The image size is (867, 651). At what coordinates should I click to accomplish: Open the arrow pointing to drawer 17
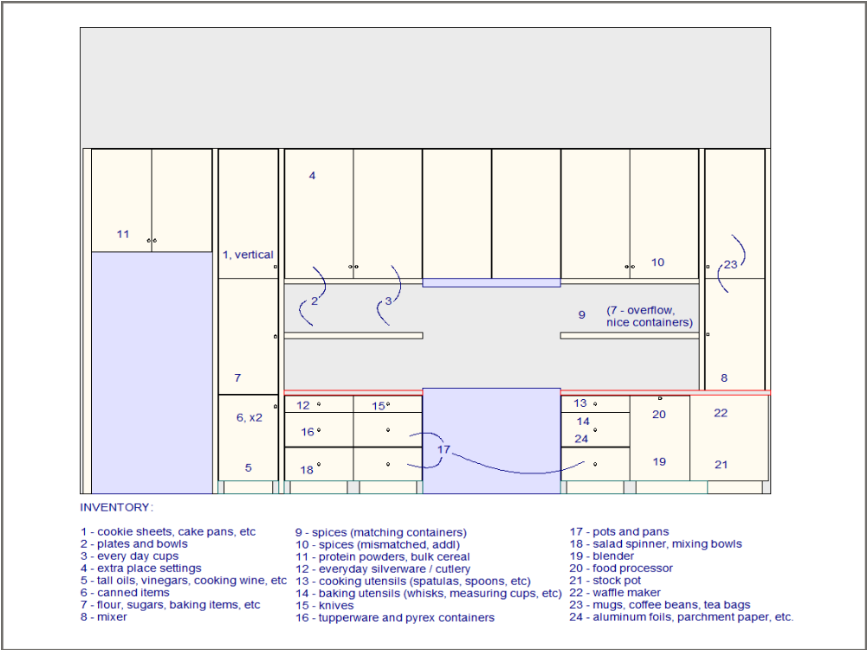(x=443, y=451)
